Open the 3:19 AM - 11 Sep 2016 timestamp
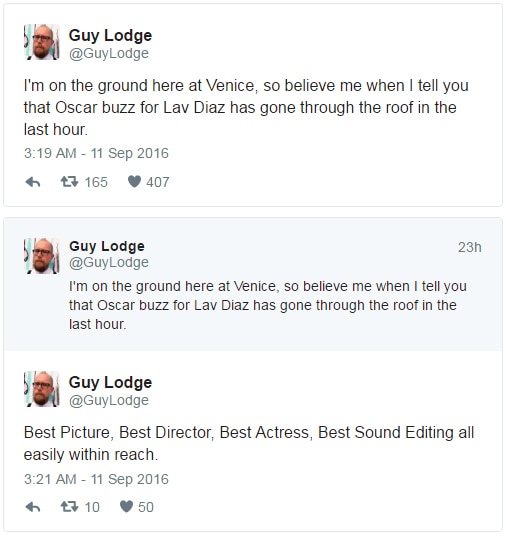This screenshot has width=506, height=536. pyautogui.click(x=96, y=153)
